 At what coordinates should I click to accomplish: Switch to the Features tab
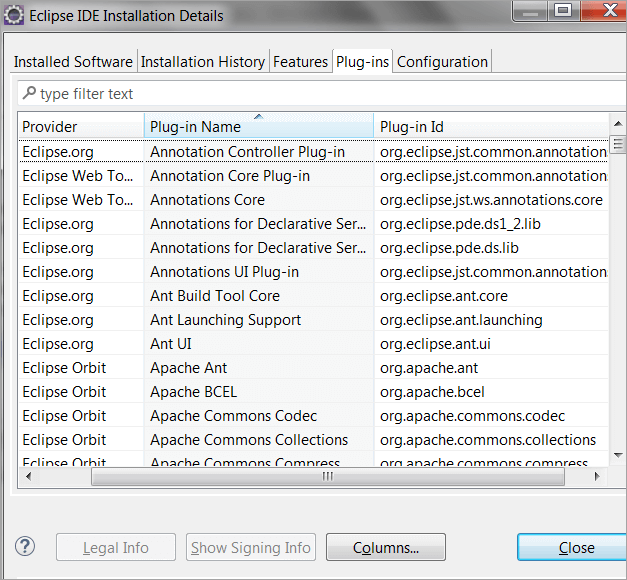(300, 62)
